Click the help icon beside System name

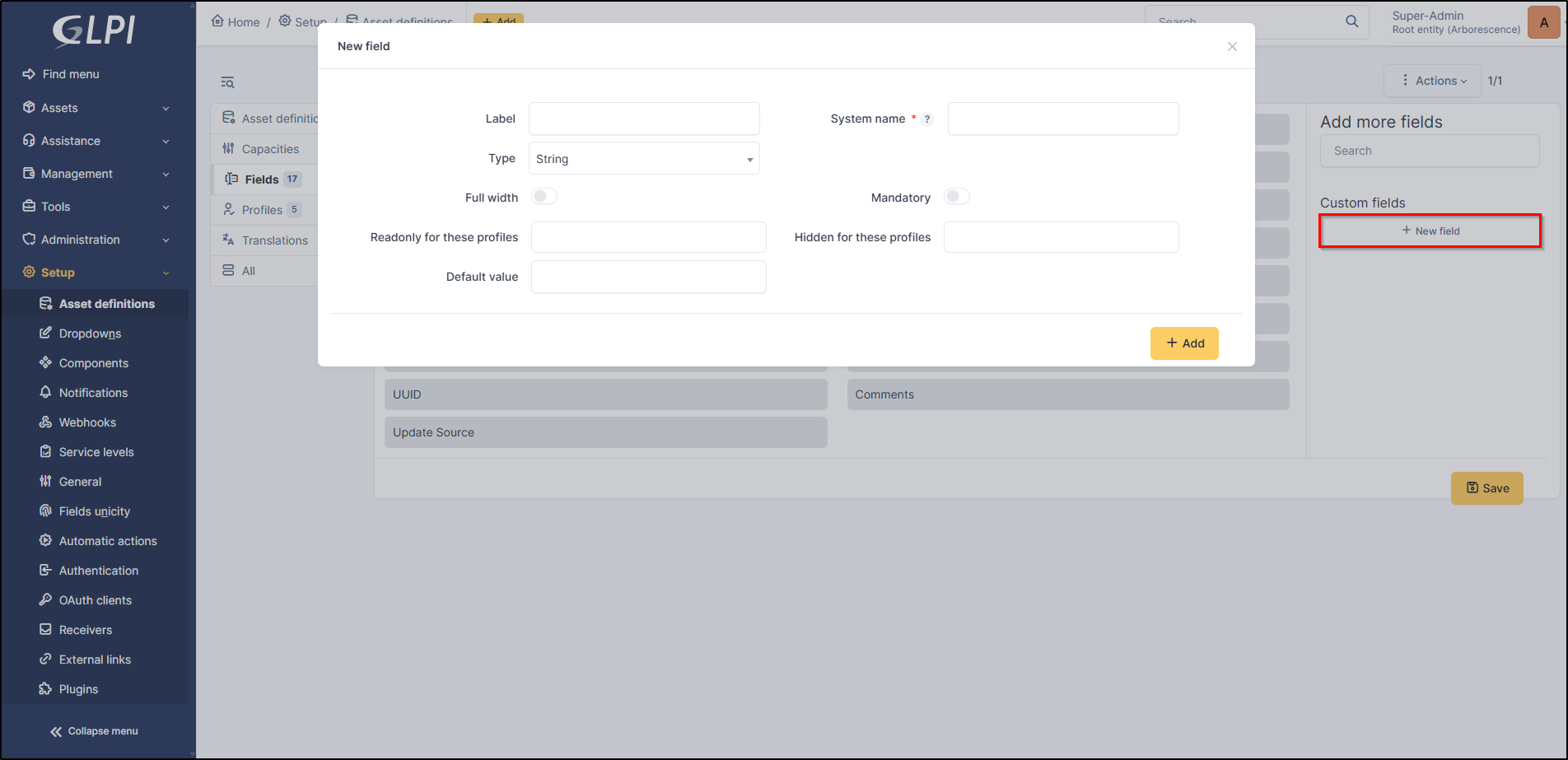coord(927,119)
